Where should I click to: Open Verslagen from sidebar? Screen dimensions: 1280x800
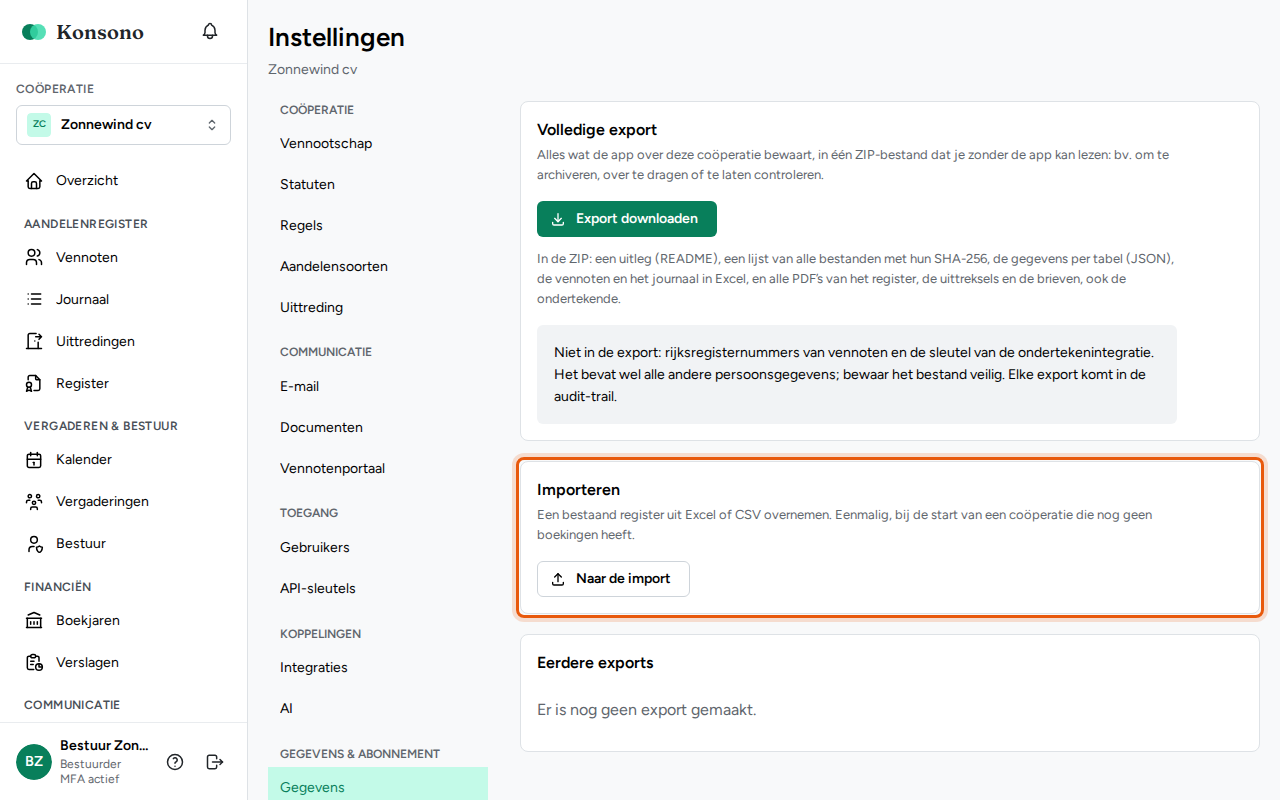pyautogui.click(x=124, y=663)
